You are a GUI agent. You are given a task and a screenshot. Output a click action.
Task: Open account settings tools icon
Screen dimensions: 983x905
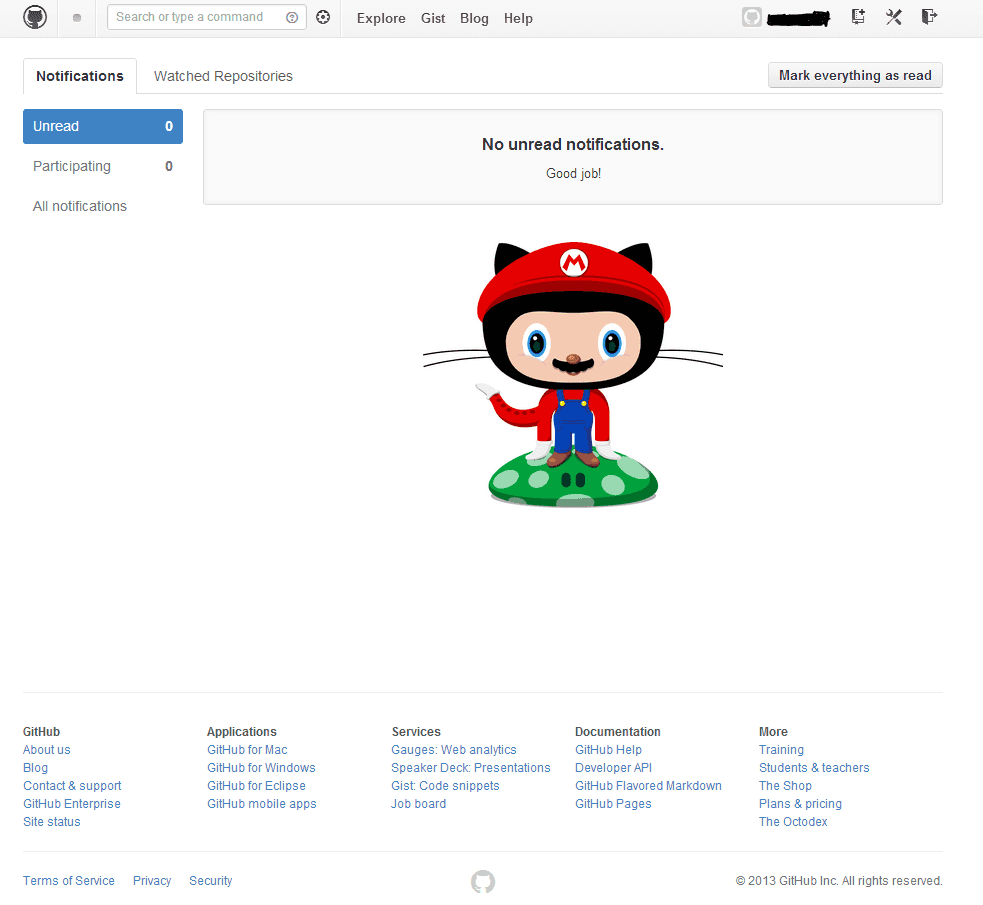tap(893, 17)
